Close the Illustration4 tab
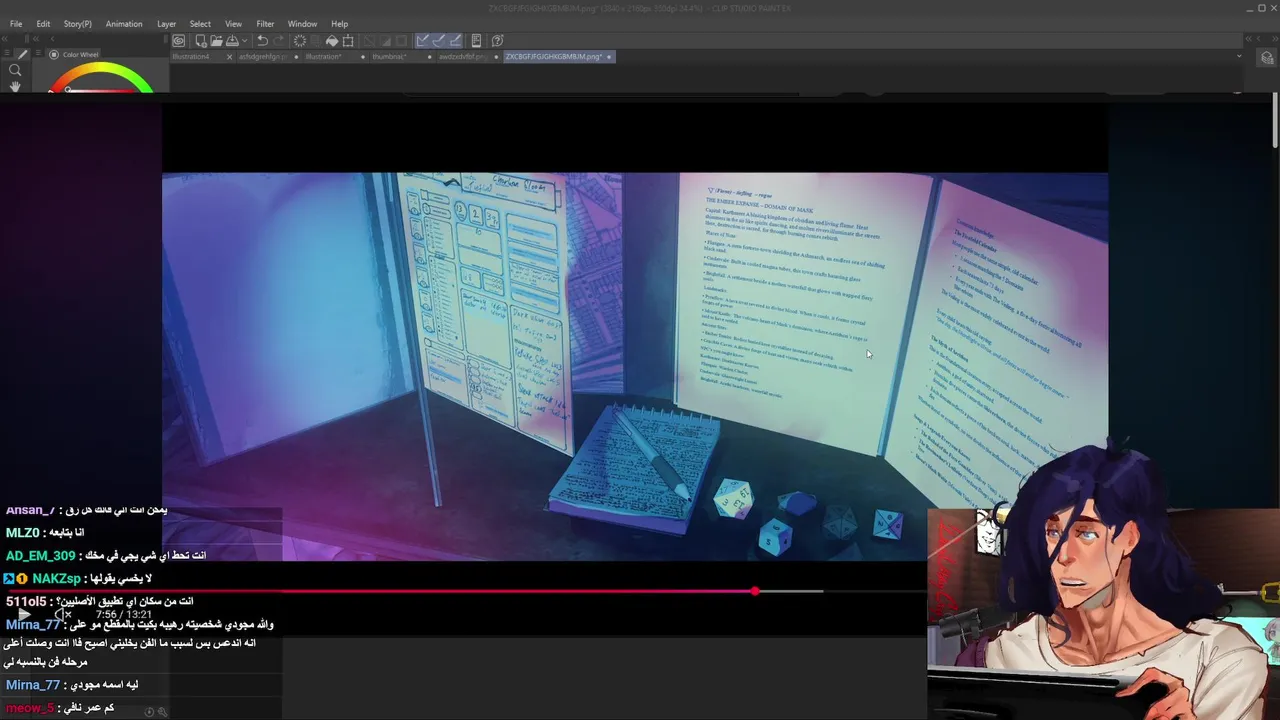The image size is (1280, 720). (x=229, y=57)
